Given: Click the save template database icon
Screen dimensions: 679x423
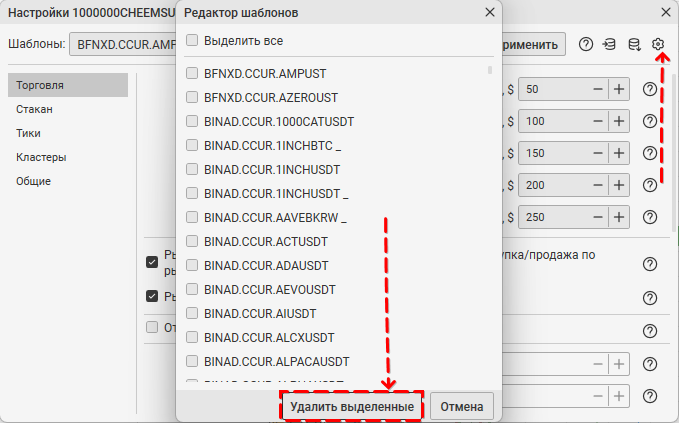Looking at the screenshot, I should [x=634, y=44].
